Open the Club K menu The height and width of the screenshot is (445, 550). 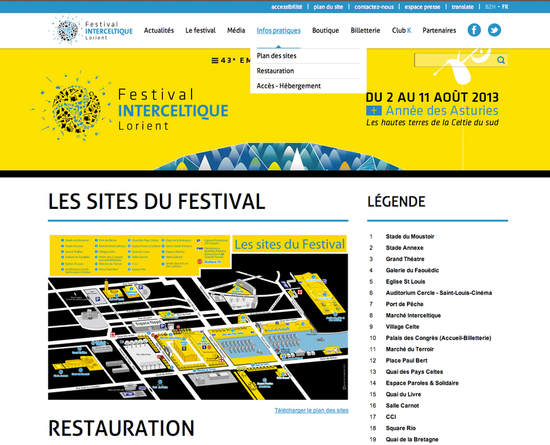tap(401, 31)
